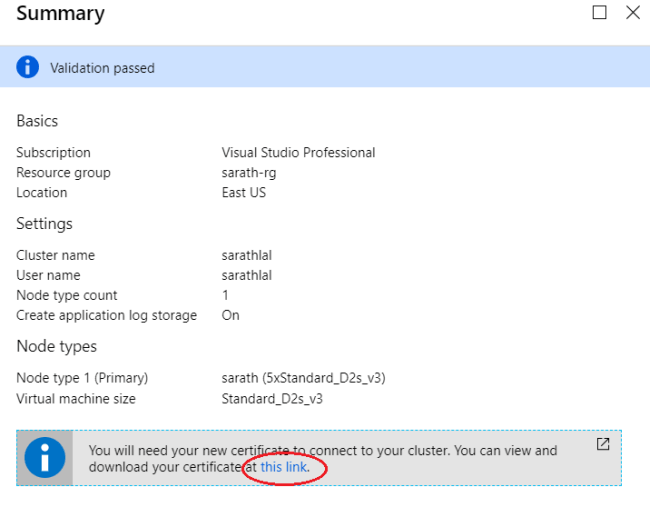Click the Virtual machine size value Standard_D2s_v3
Viewport: 650px width, 517px height.
272,398
